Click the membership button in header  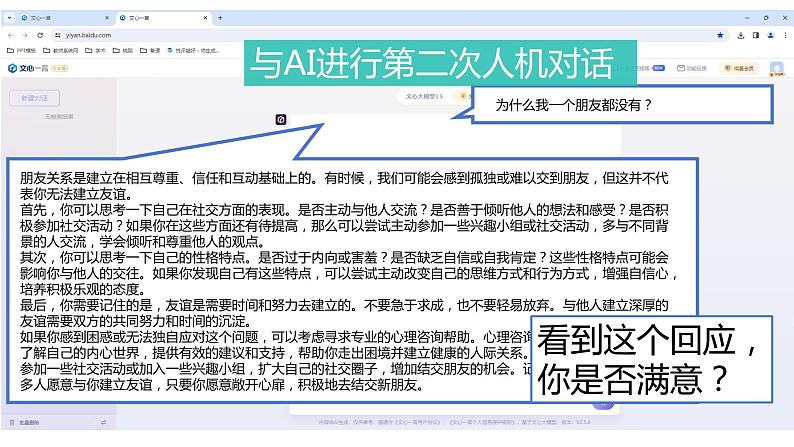739,68
